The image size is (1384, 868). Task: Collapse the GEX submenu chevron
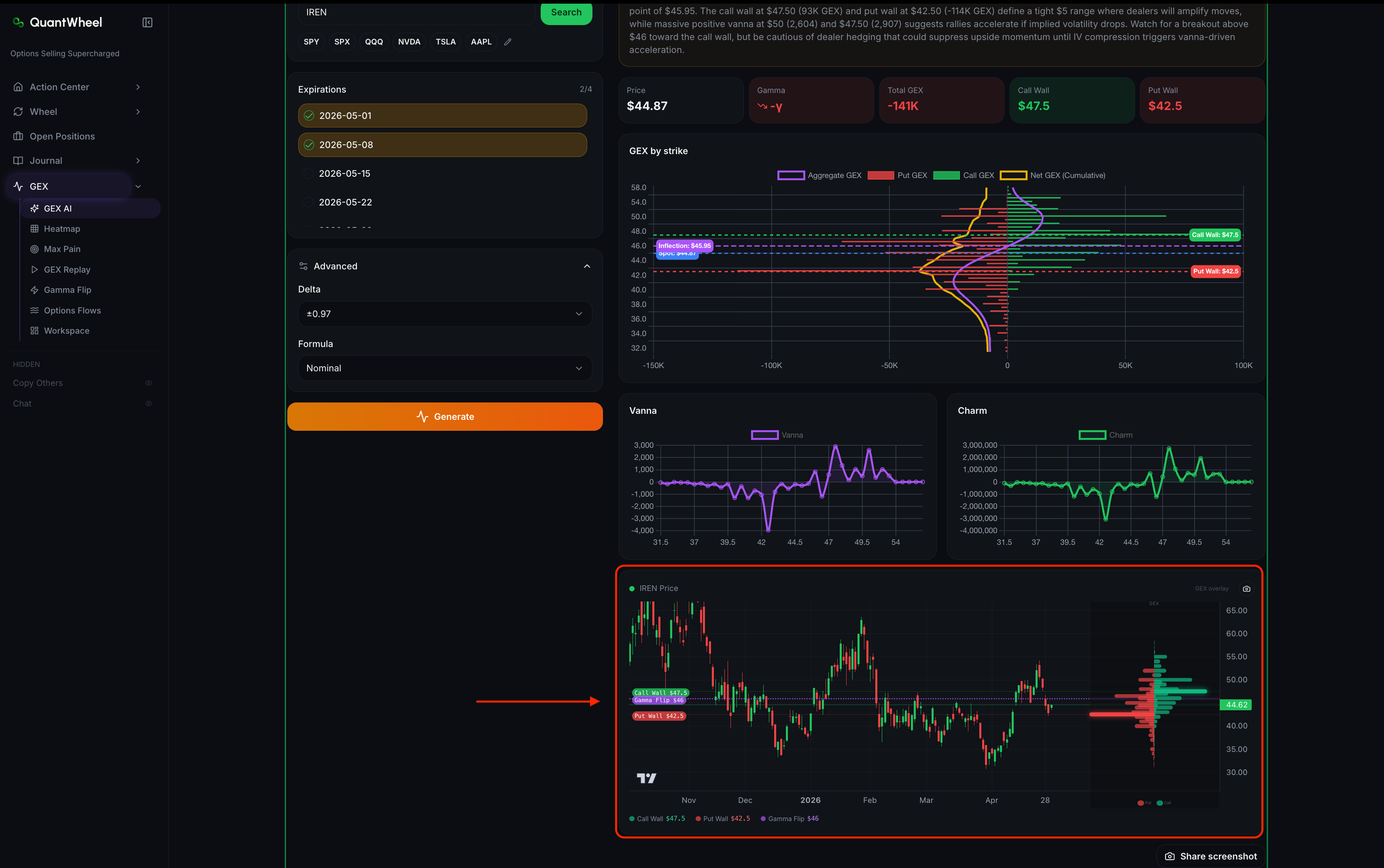click(x=138, y=186)
